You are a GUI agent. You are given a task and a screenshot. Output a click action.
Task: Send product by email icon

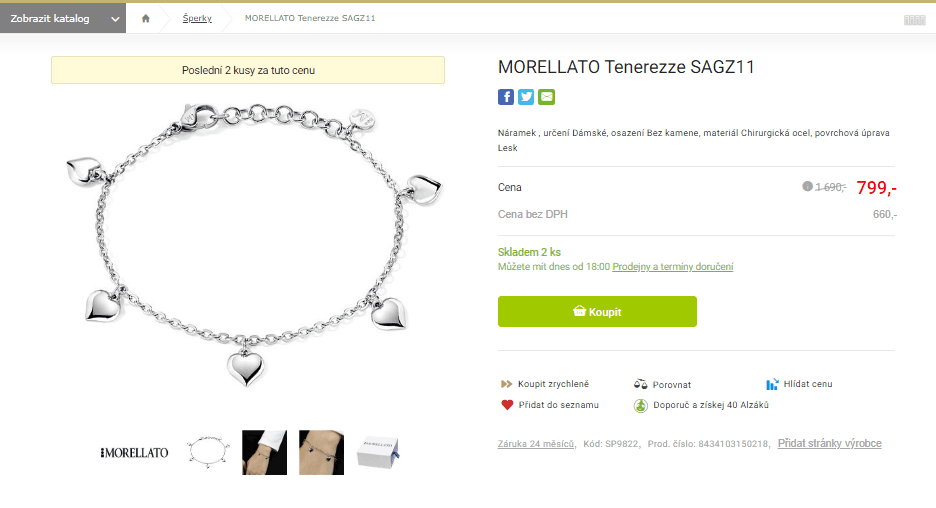tap(546, 97)
